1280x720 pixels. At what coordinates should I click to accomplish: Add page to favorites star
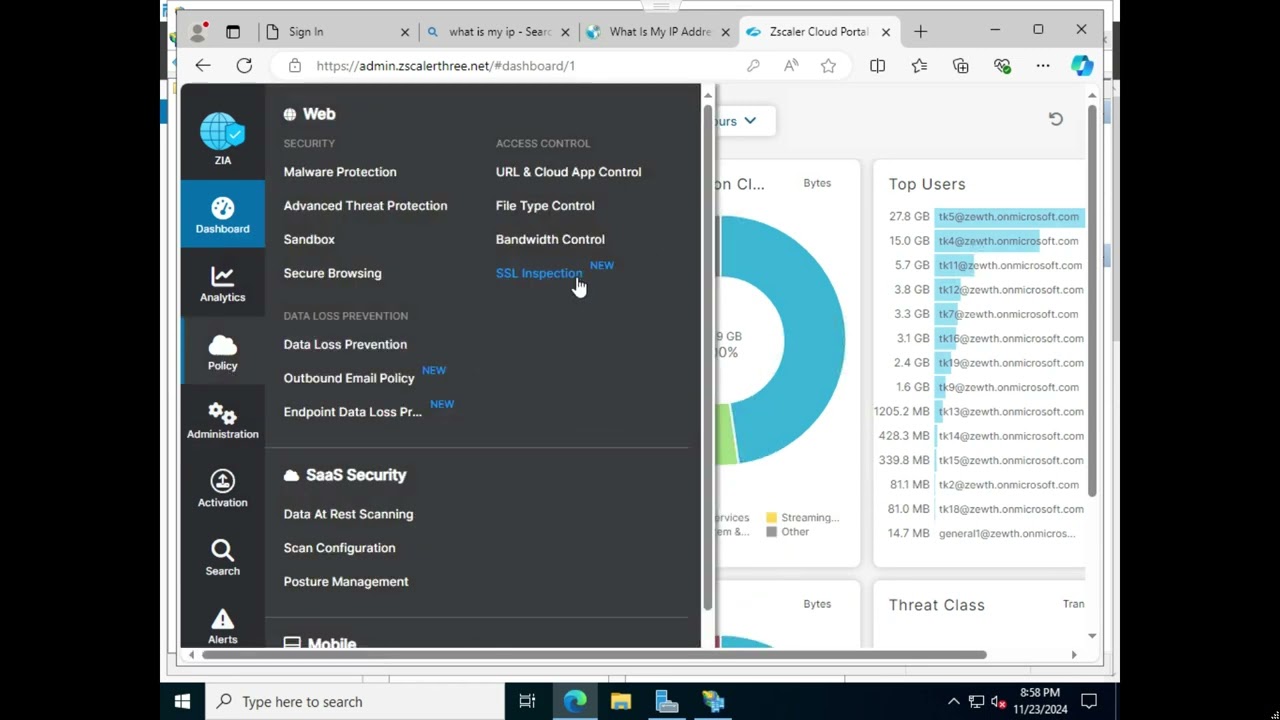828,66
